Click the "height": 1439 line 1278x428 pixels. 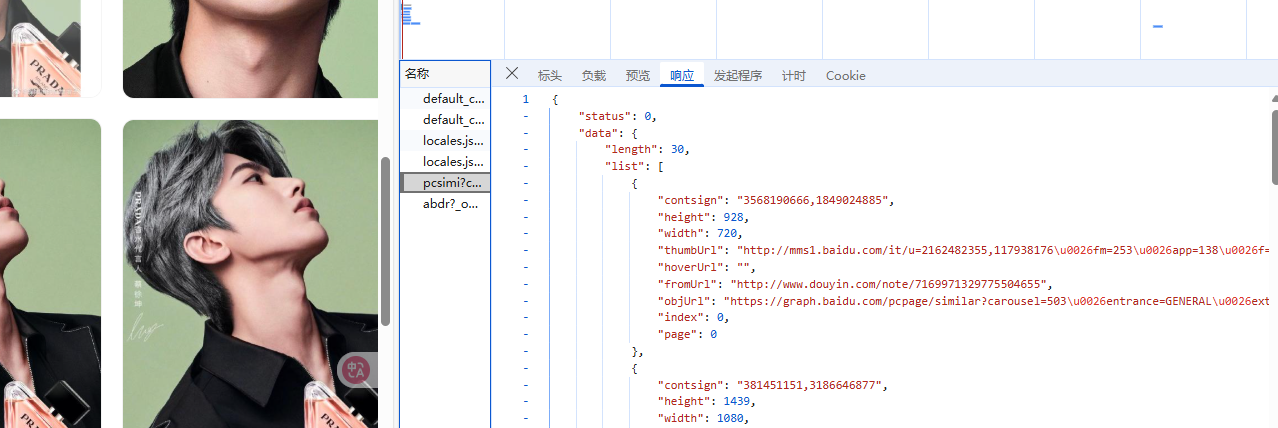click(x=706, y=401)
